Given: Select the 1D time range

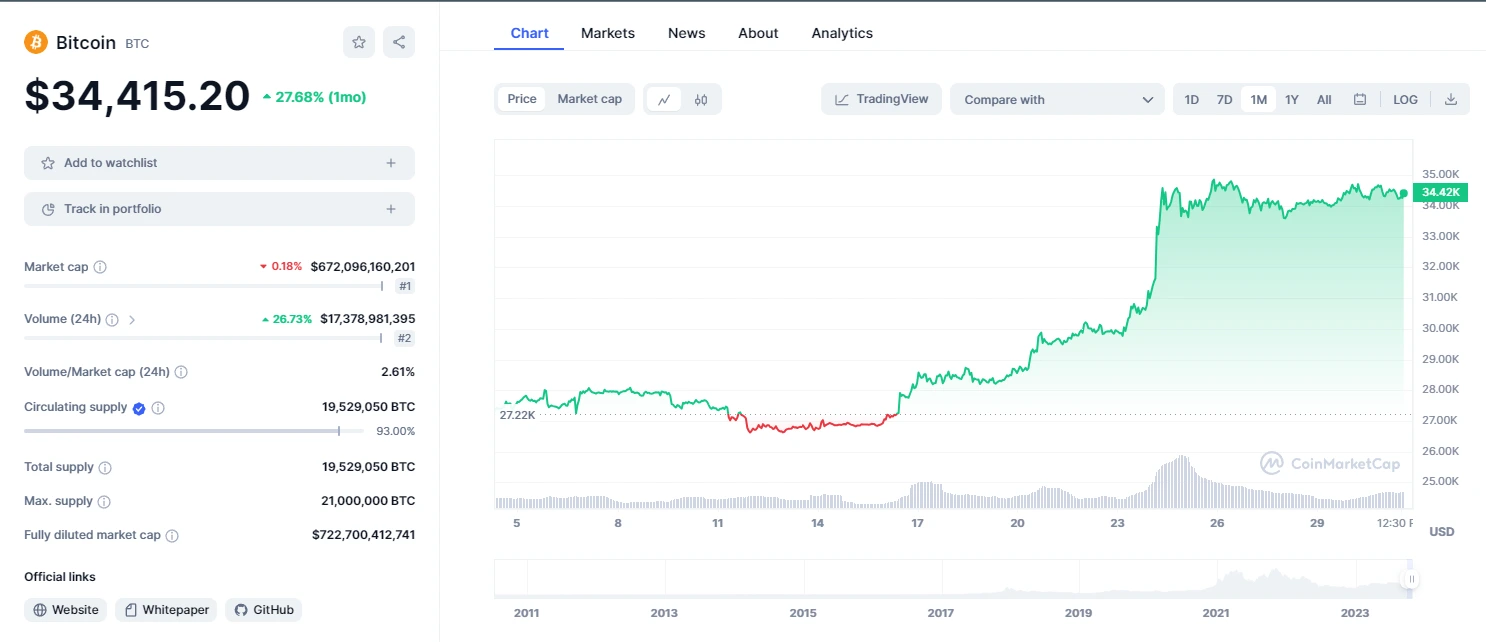Looking at the screenshot, I should 1192,99.
